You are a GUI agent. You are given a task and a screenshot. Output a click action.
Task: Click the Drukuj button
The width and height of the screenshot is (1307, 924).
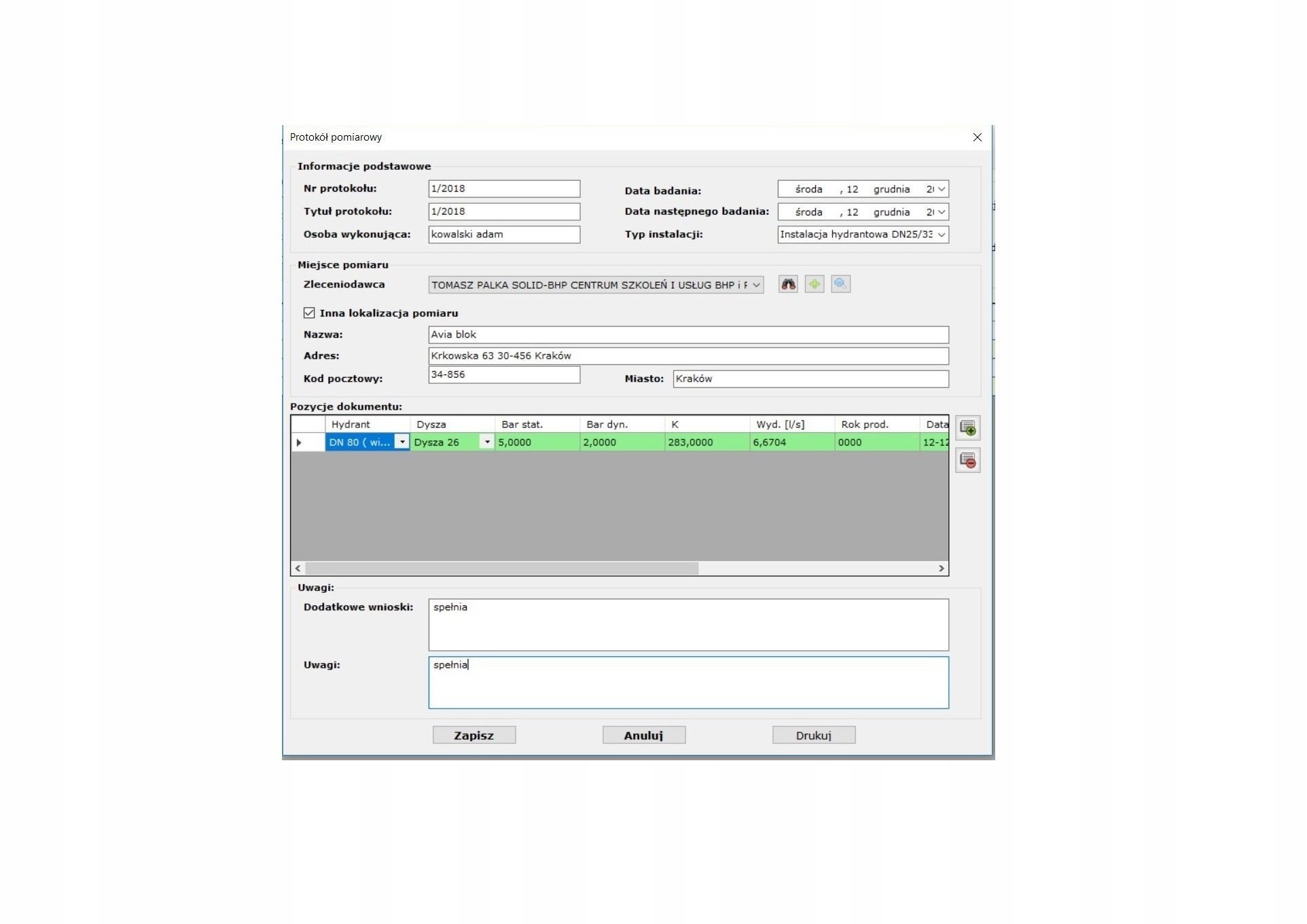813,735
